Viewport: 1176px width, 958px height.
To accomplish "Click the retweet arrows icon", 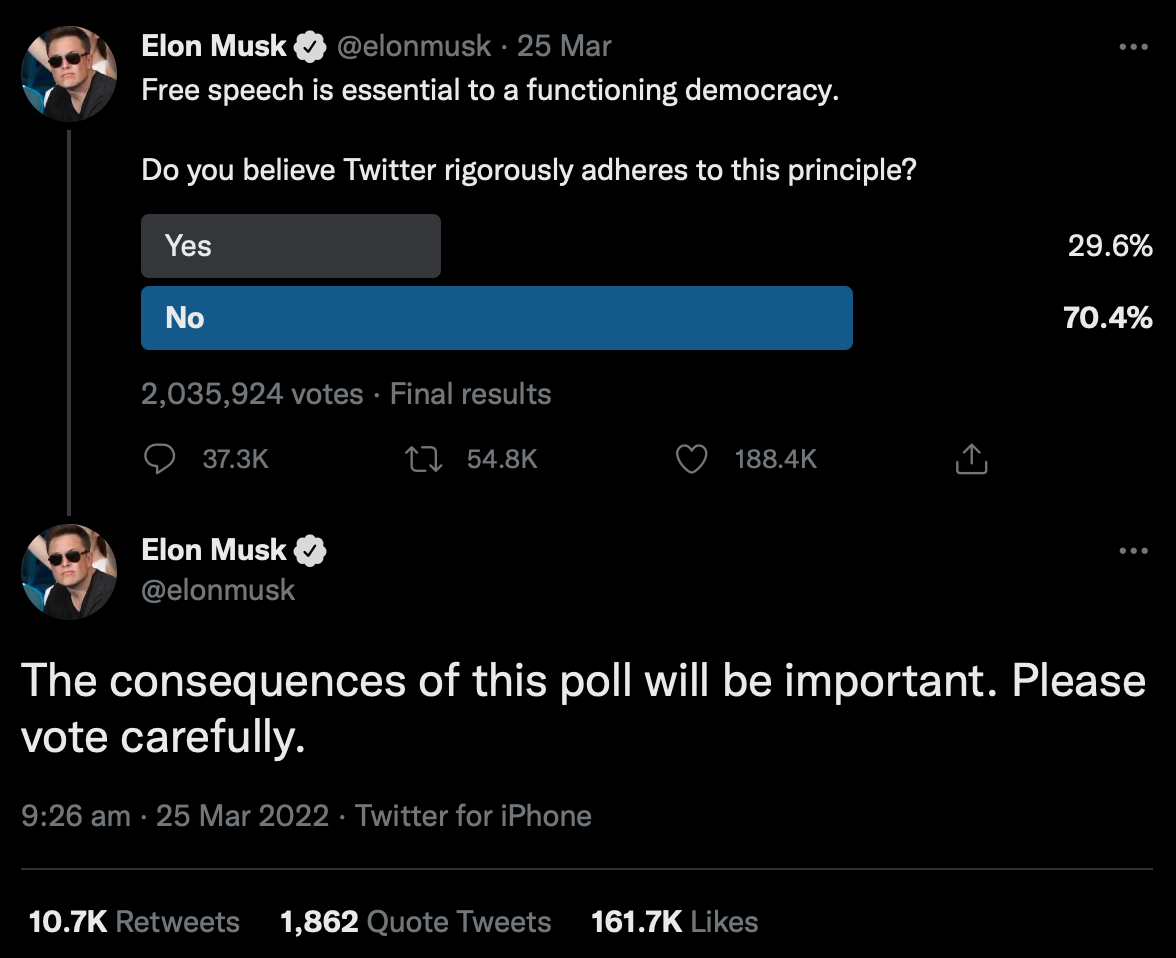I will click(x=424, y=458).
